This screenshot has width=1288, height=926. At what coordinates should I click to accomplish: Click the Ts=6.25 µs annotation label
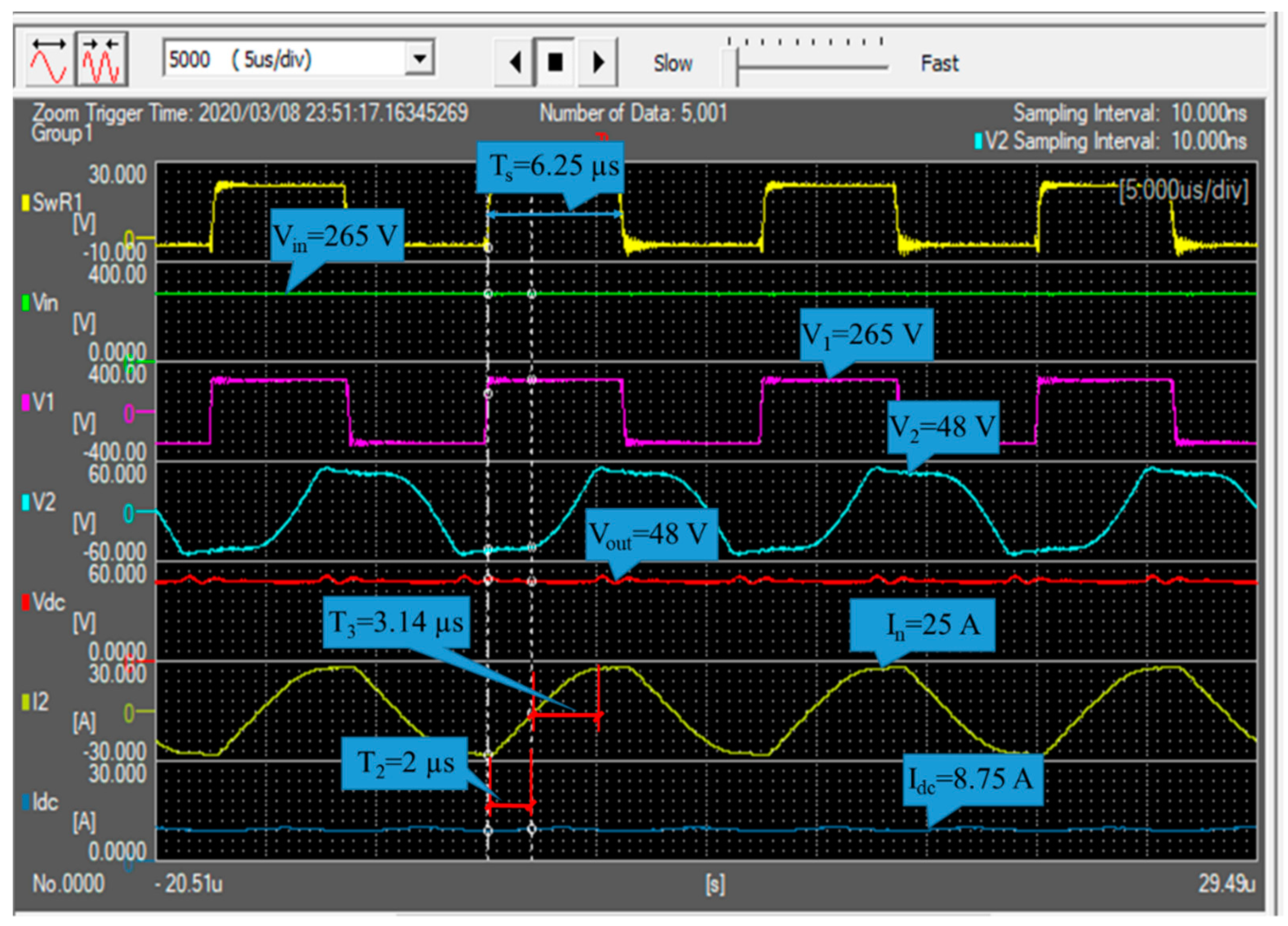(x=550, y=167)
